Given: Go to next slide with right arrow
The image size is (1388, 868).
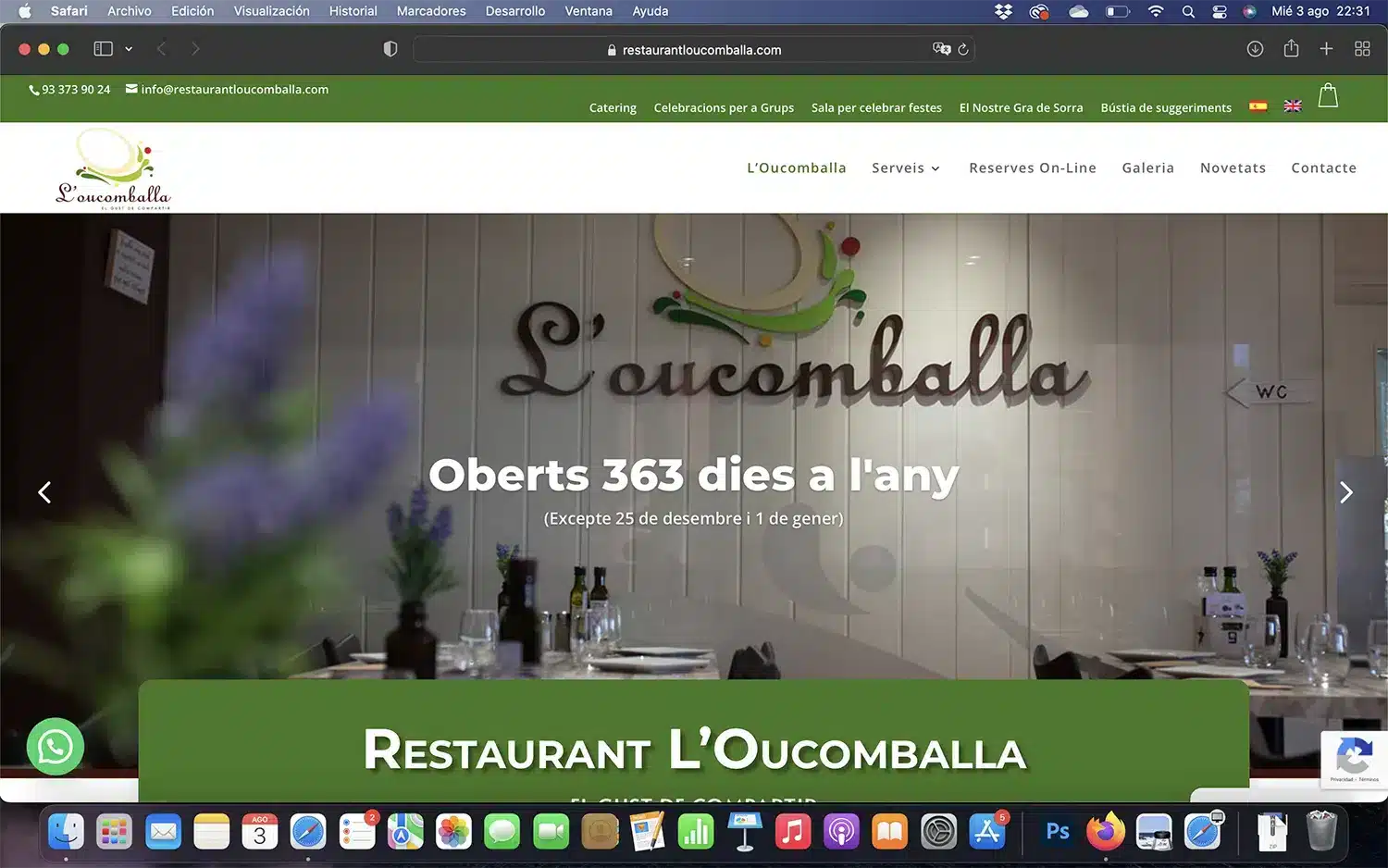Looking at the screenshot, I should point(1345,492).
